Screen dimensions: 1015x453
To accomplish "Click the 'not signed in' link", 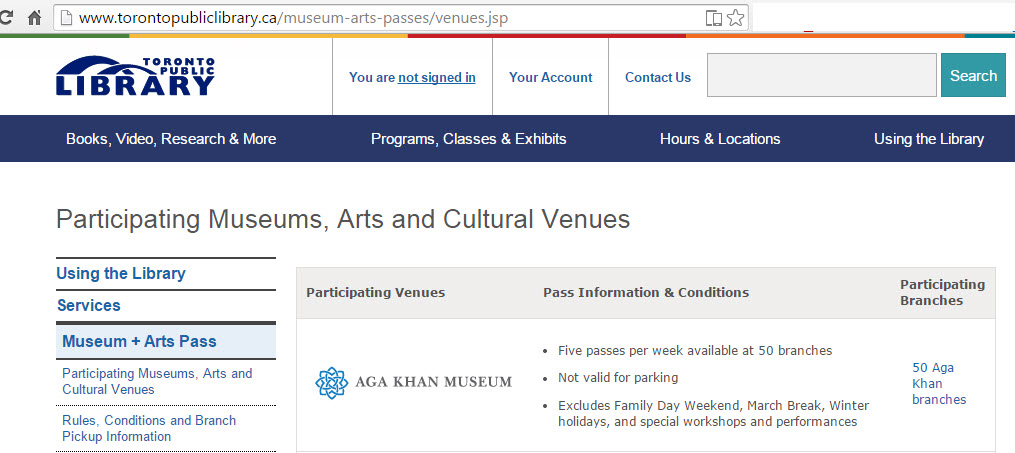I will [x=437, y=77].
